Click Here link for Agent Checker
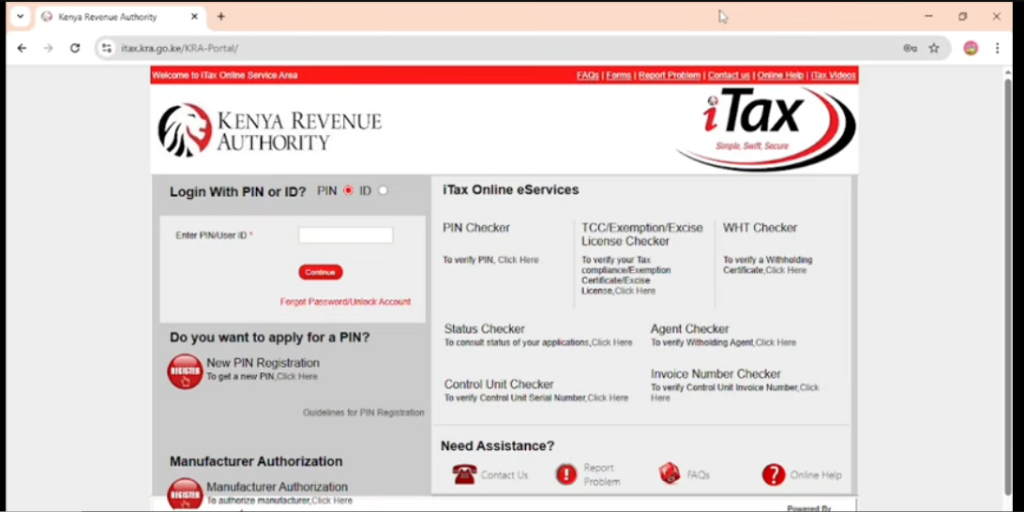Viewport: 1024px width, 512px height. [x=776, y=343]
